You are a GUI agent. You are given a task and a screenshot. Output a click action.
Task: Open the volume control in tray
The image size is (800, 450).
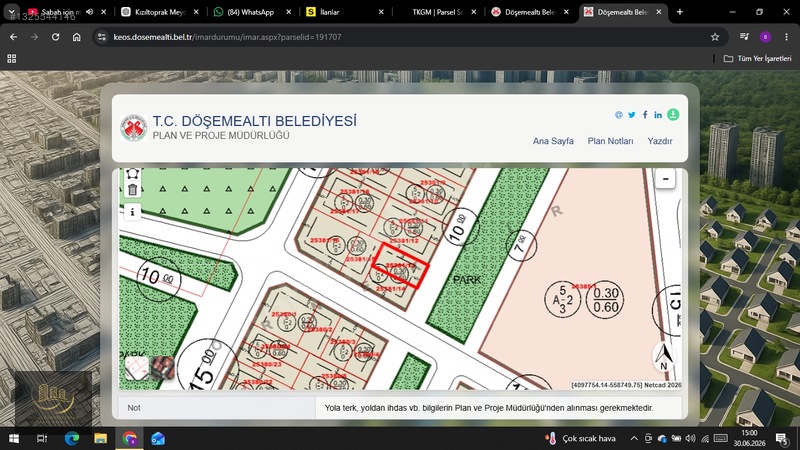click(x=691, y=439)
